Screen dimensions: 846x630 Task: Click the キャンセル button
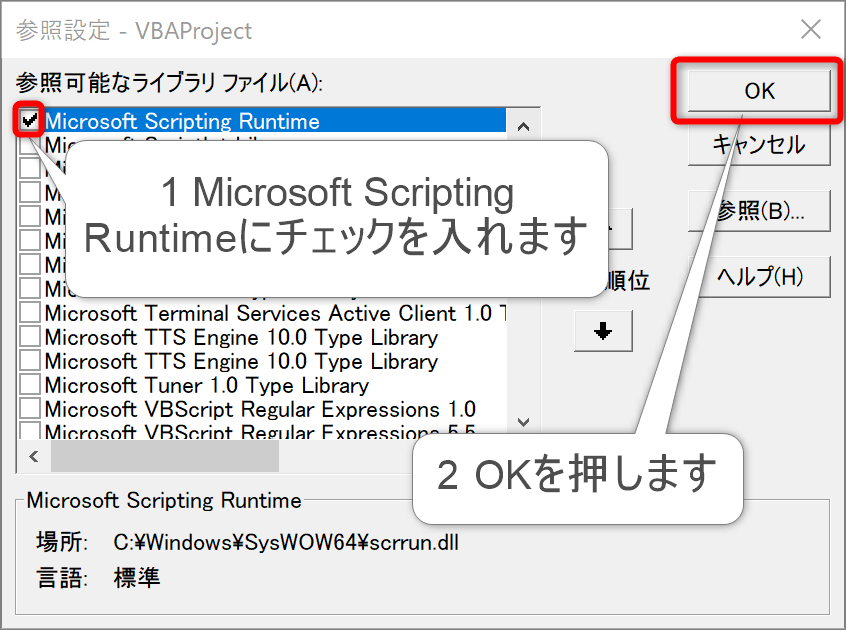(x=758, y=145)
